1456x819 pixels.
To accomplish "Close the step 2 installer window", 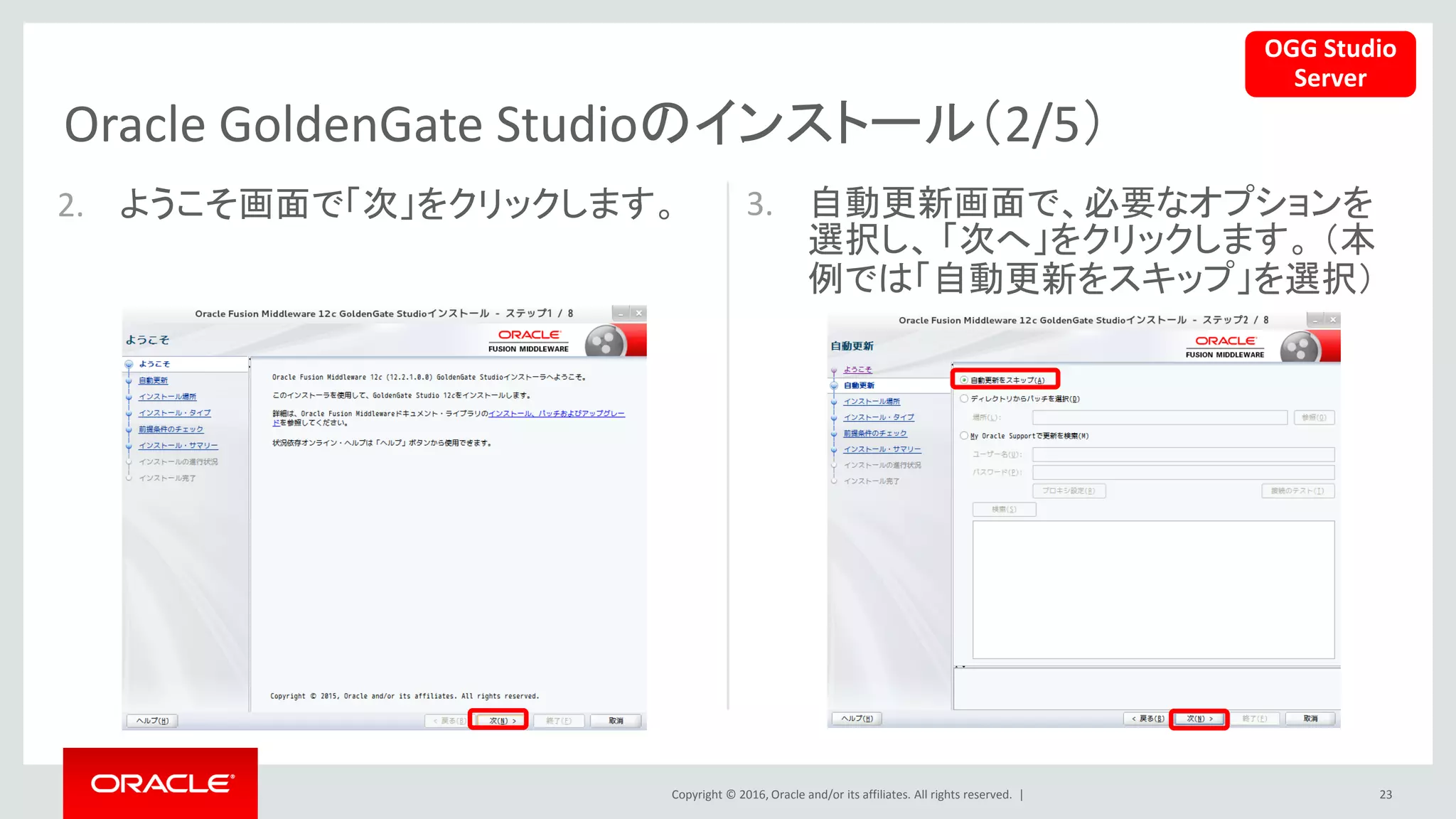I will 1333,320.
